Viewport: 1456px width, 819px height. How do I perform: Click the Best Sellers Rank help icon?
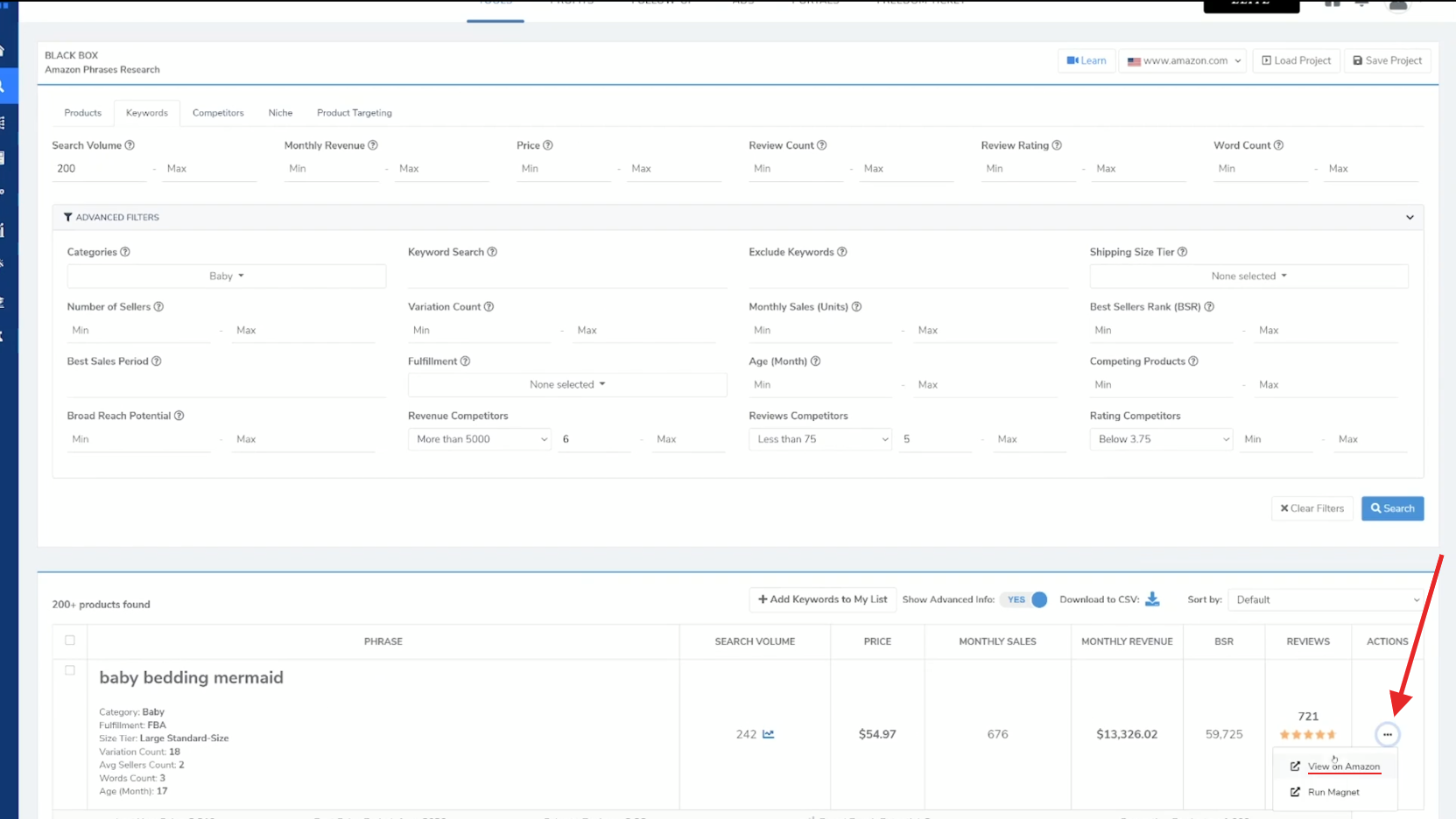(x=1209, y=307)
